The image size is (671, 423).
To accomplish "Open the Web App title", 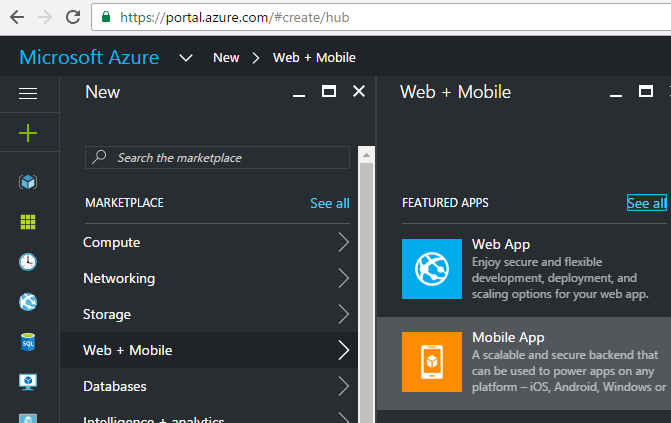I will 501,244.
